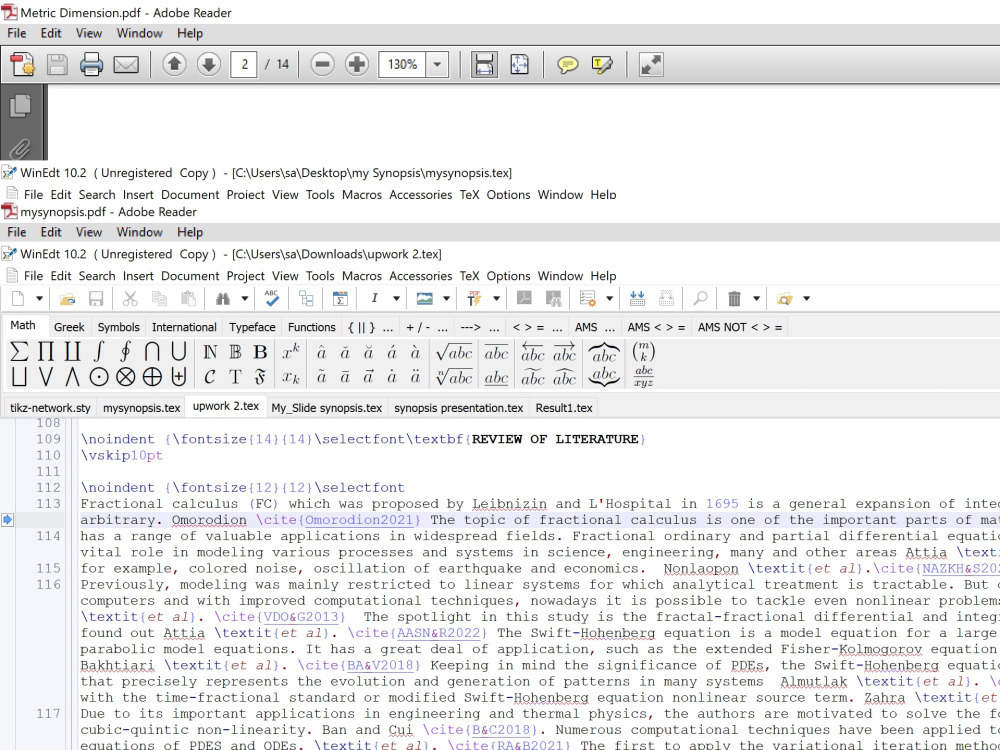
Task: Expand dropdown arrow beside picture icon
Action: tap(446, 298)
